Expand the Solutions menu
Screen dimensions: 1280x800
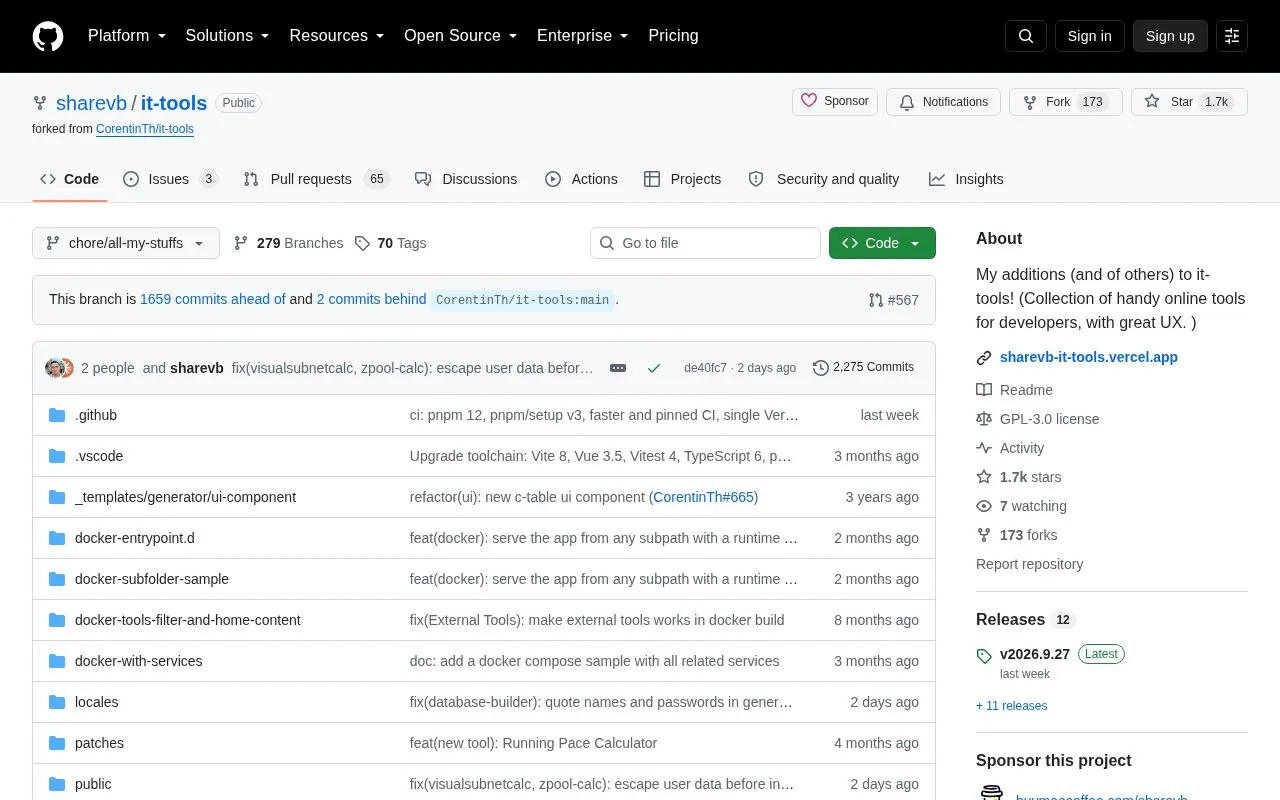point(228,36)
